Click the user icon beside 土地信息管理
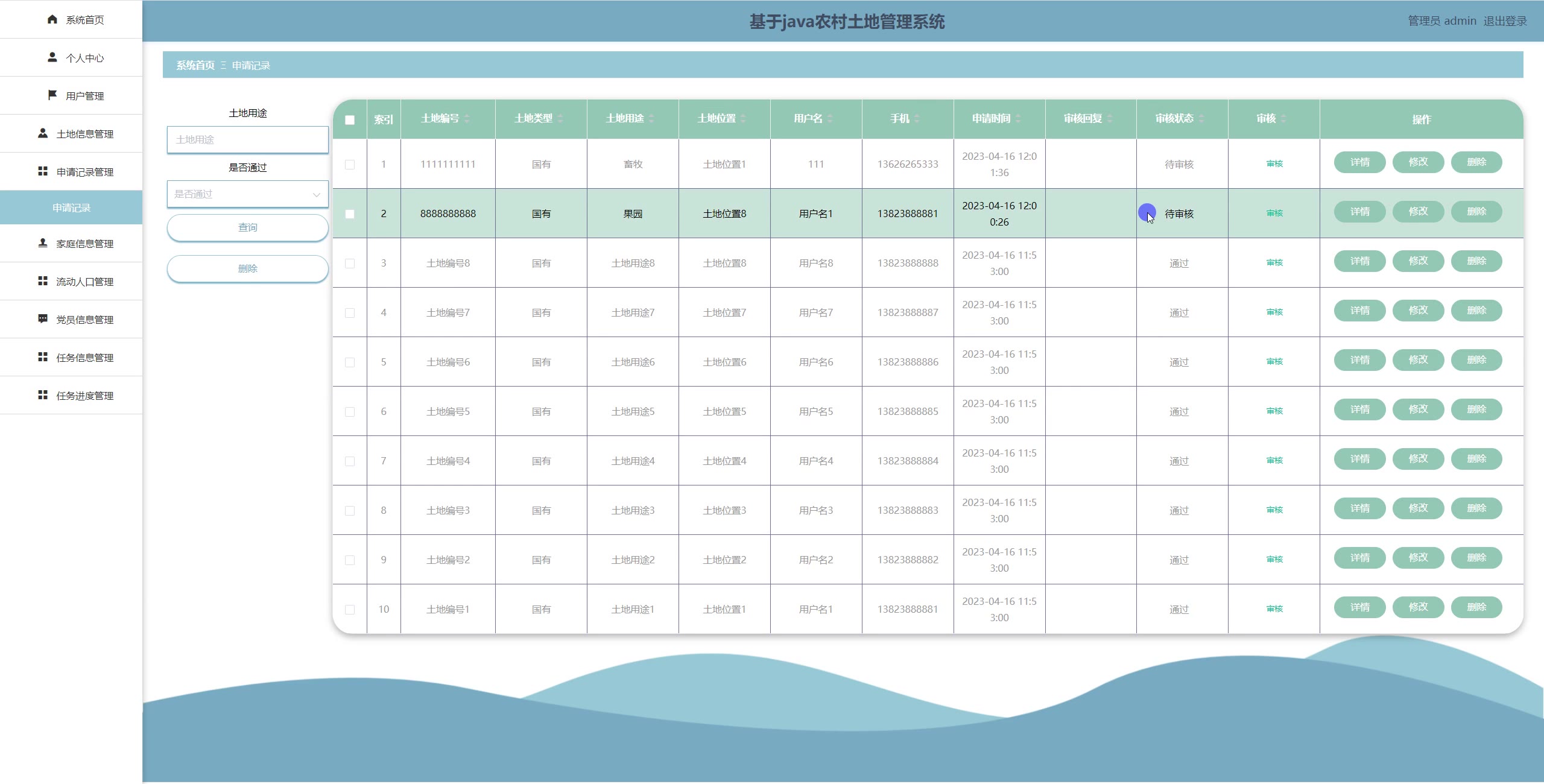 43,133
